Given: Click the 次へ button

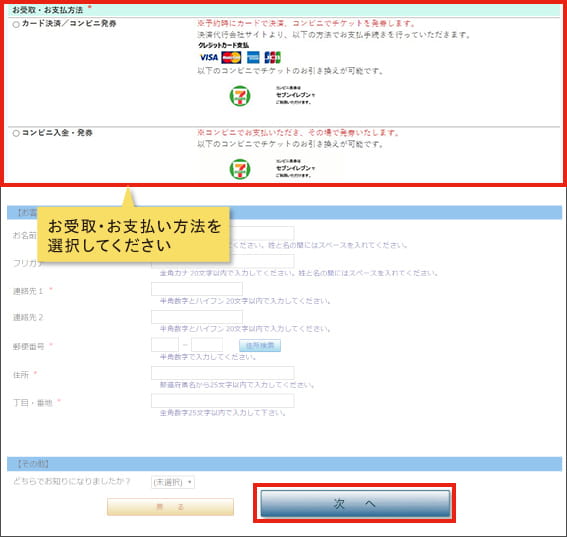Looking at the screenshot, I should (x=355, y=503).
